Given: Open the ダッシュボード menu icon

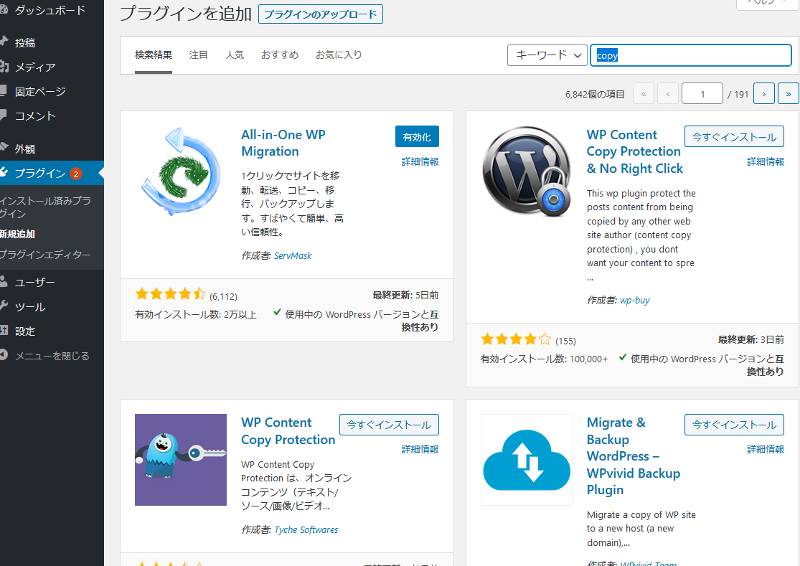Looking at the screenshot, I should pos(3,10).
